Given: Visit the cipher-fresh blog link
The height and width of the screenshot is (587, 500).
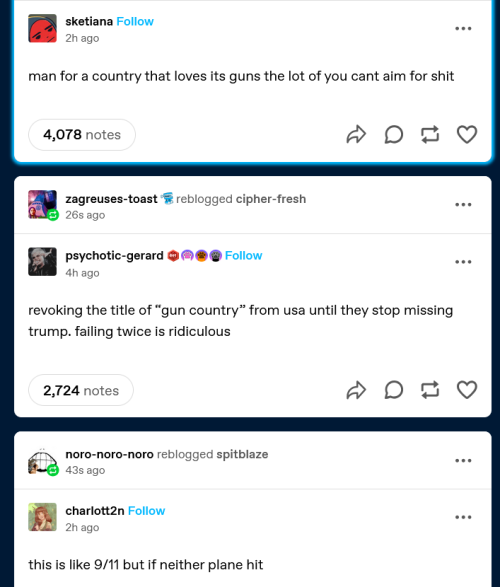Looking at the screenshot, I should tap(271, 199).
